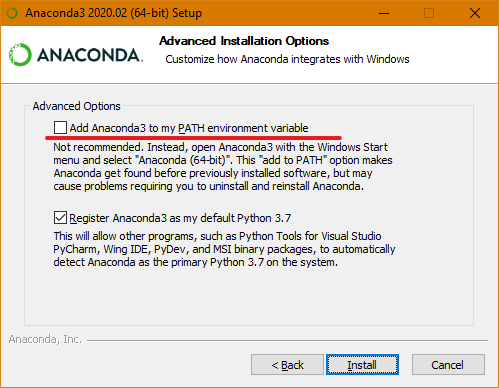Click the 'Not recommended' PATH warning paragraph

click(x=223, y=166)
